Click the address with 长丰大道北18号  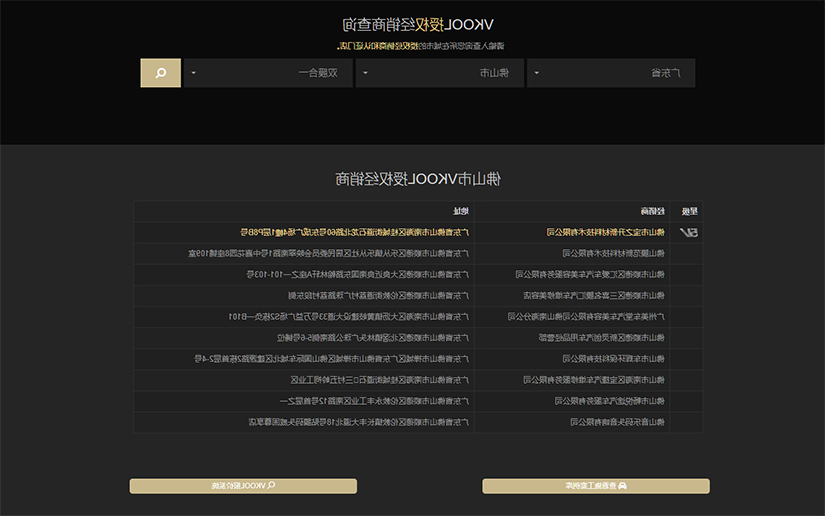click(x=359, y=422)
